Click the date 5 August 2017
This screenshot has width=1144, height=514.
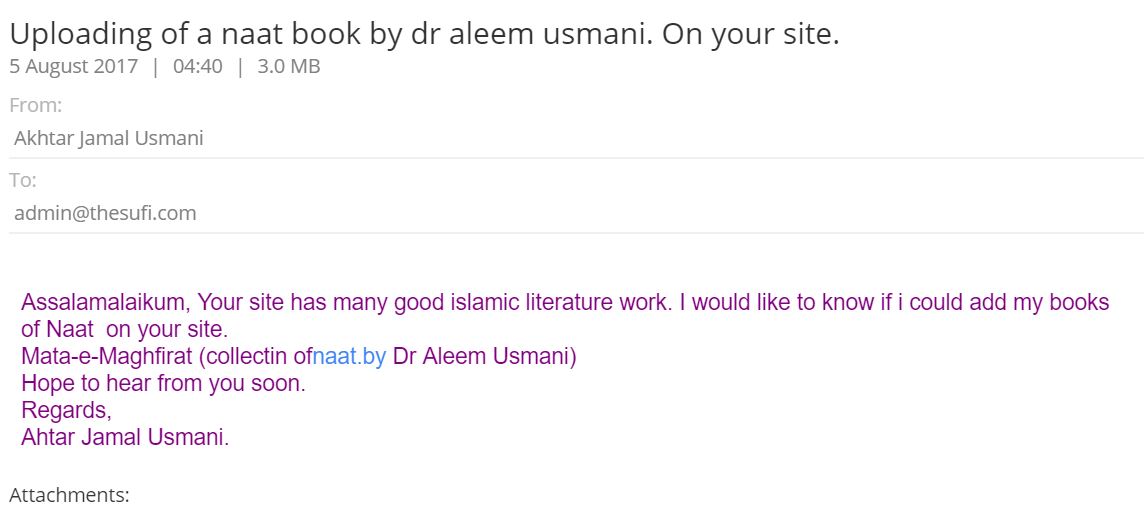(x=73, y=66)
